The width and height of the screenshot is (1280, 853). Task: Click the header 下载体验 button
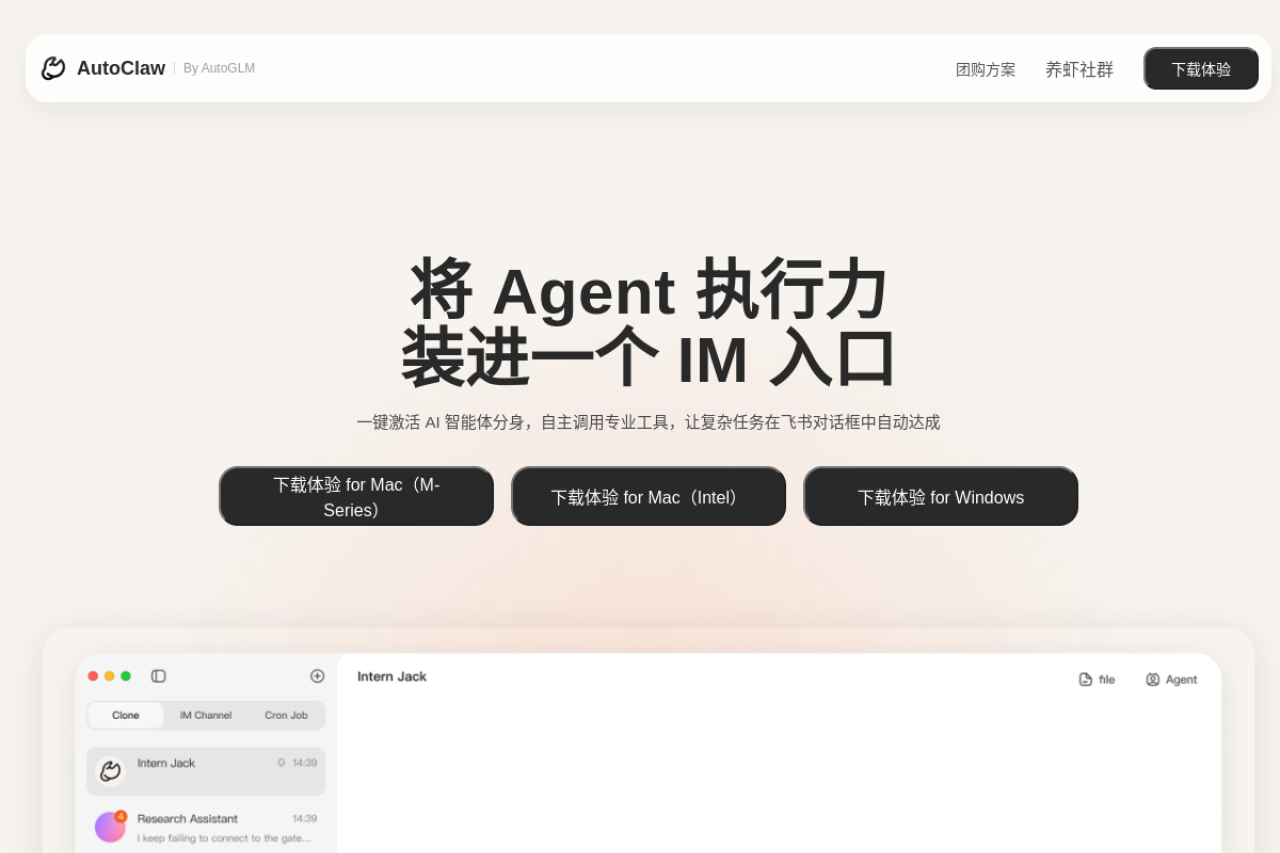pyautogui.click(x=1201, y=69)
